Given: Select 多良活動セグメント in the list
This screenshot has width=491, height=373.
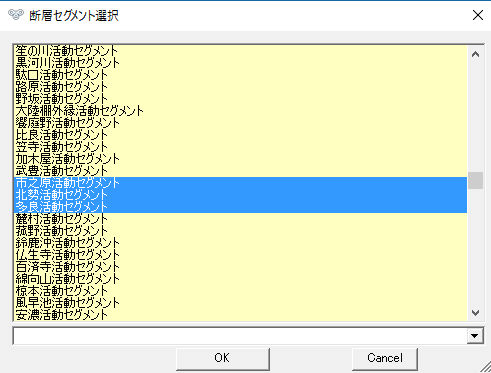Looking at the screenshot, I should [x=240, y=207].
